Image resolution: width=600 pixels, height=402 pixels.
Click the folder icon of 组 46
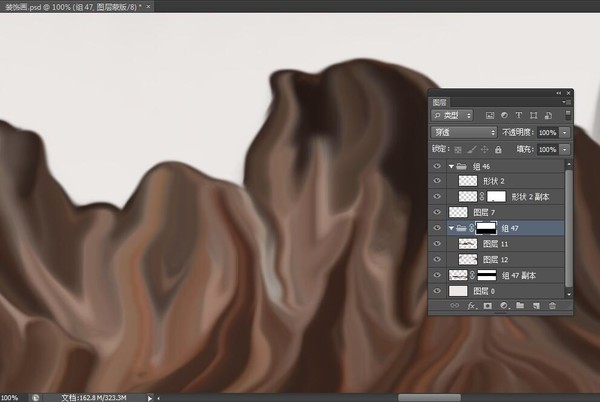point(461,166)
